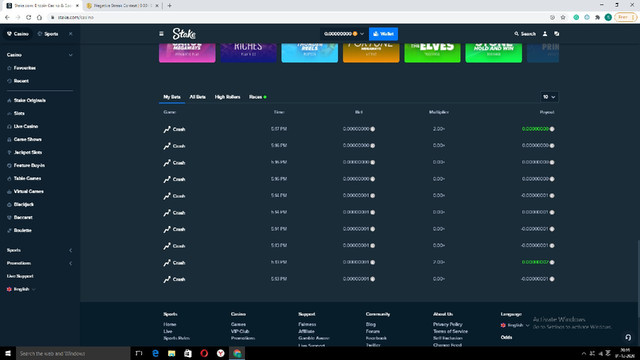Switch to Casino tab in sidebar
The height and width of the screenshot is (360, 640).
click(x=18, y=34)
